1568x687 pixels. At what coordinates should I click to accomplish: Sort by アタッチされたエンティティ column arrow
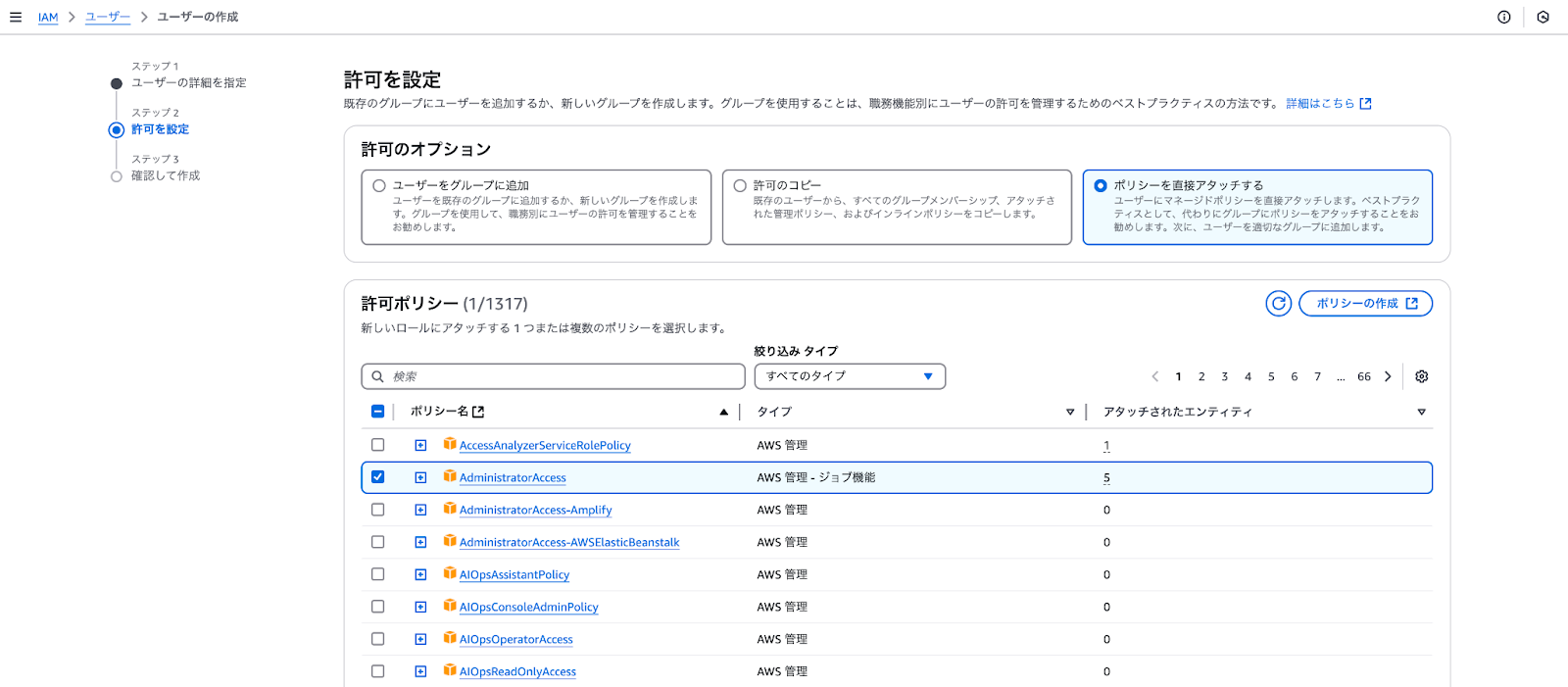[x=1421, y=412]
